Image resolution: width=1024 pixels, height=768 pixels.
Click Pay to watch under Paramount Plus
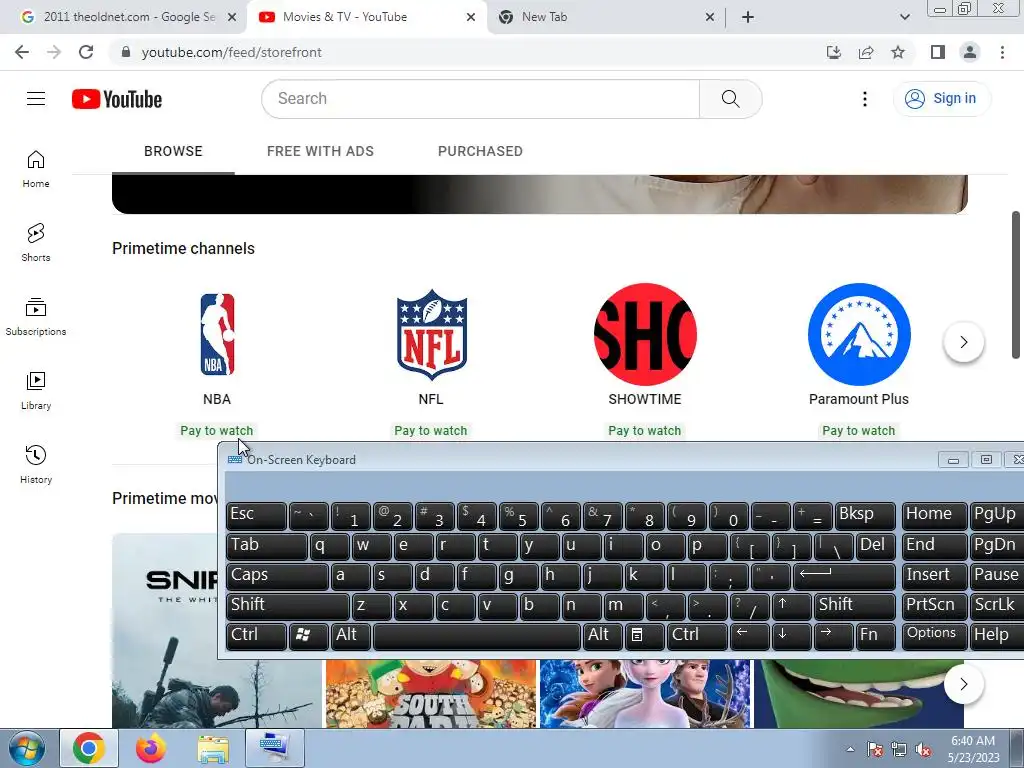(x=859, y=431)
